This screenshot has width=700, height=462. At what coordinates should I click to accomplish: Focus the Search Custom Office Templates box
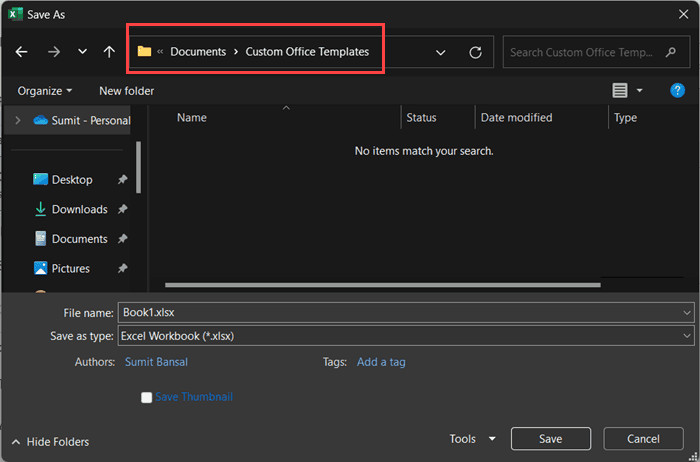tap(596, 52)
